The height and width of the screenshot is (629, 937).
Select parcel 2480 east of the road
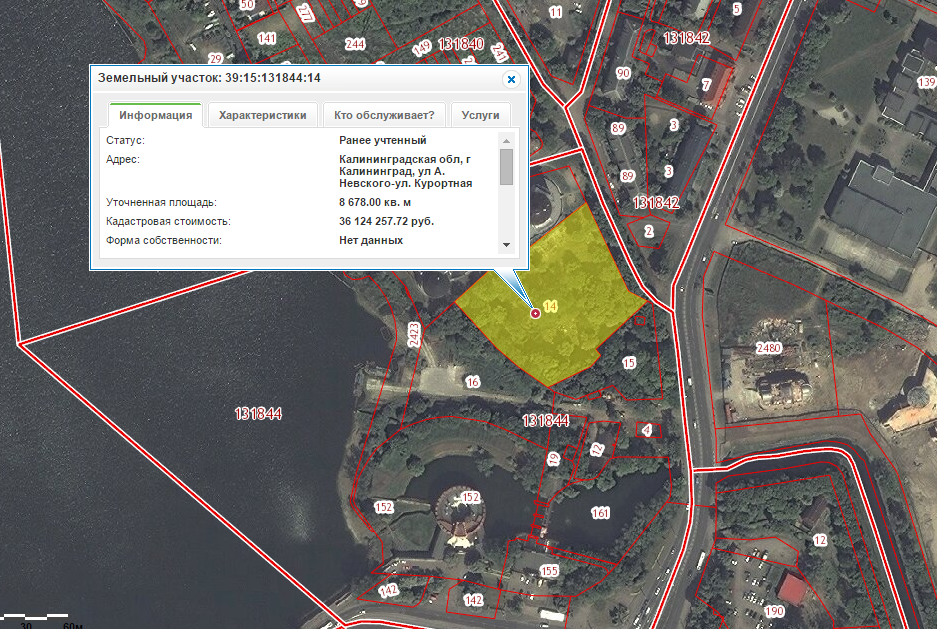(768, 348)
